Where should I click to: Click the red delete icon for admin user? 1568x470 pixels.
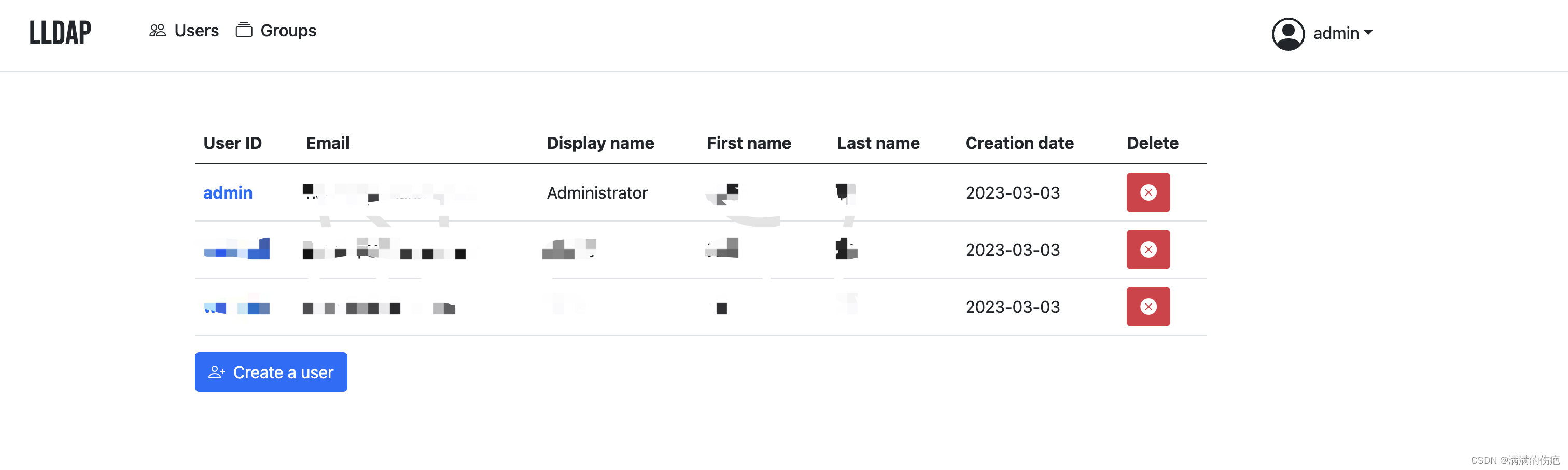point(1148,193)
